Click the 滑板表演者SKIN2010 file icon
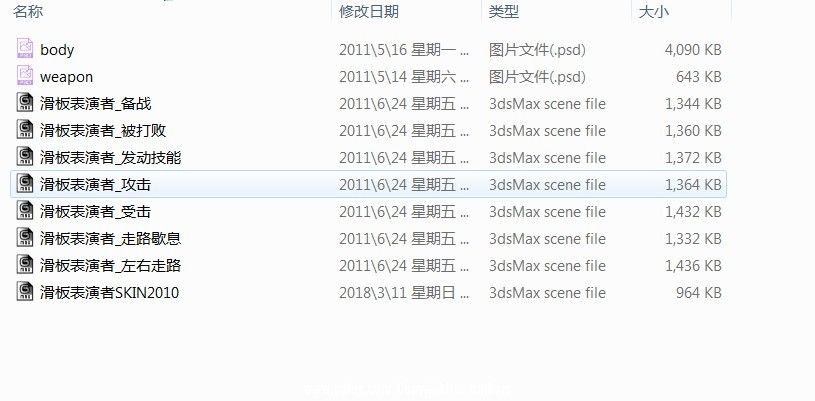The image size is (815, 401). [25, 292]
